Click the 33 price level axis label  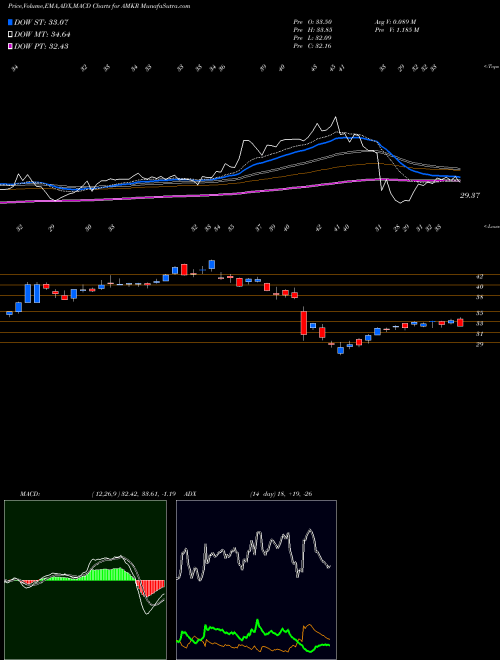tap(479, 323)
